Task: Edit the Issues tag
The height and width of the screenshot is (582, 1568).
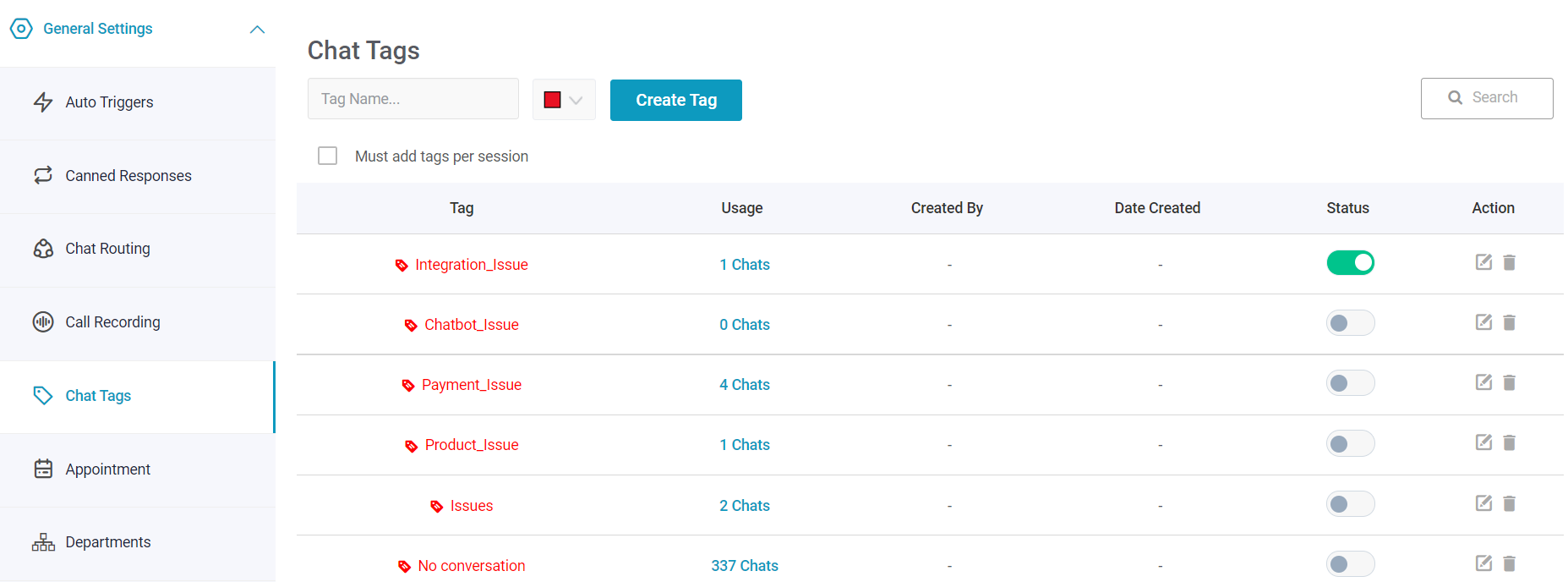Action: coord(1483,503)
